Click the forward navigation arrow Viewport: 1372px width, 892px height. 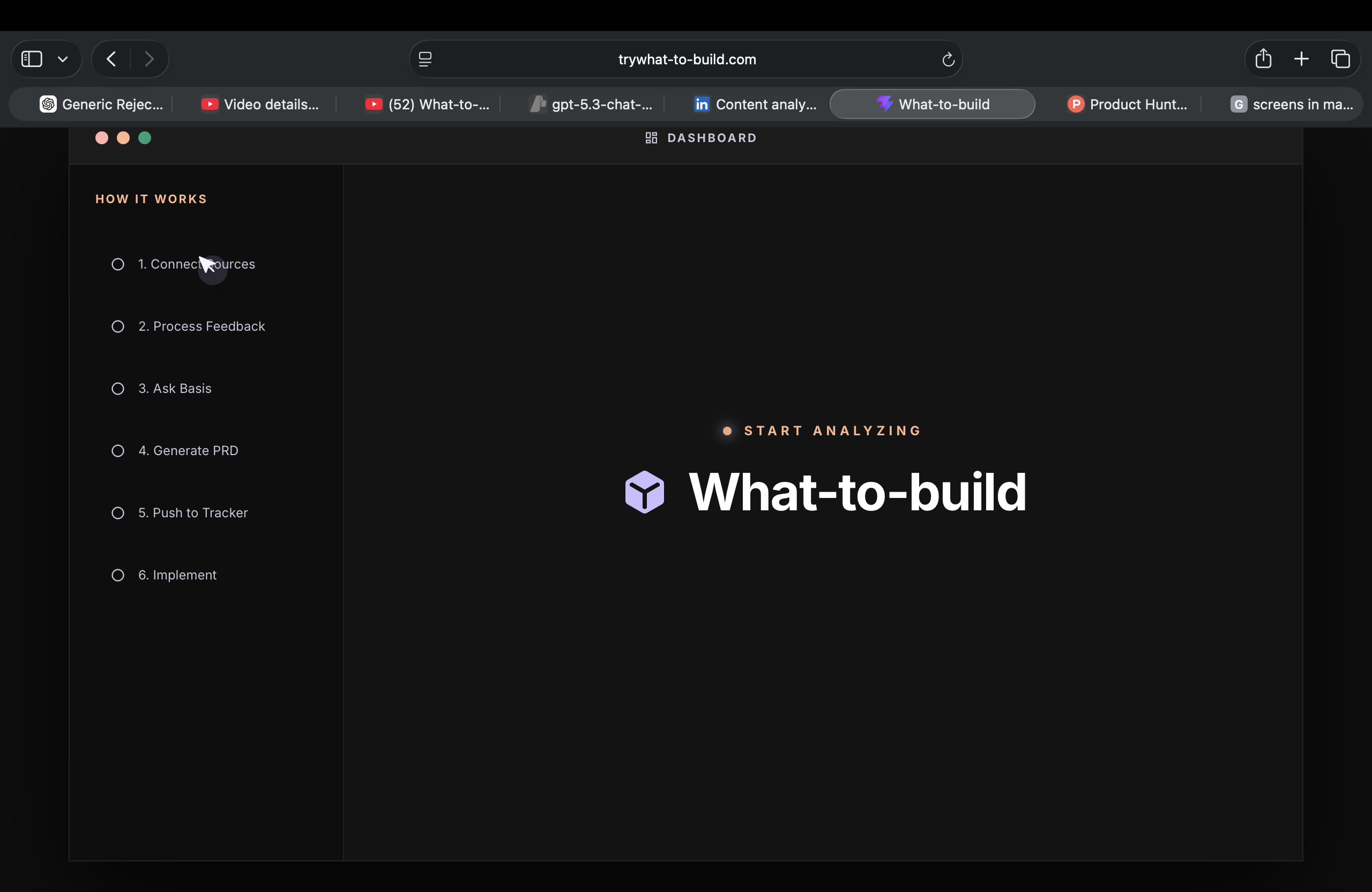coord(150,58)
